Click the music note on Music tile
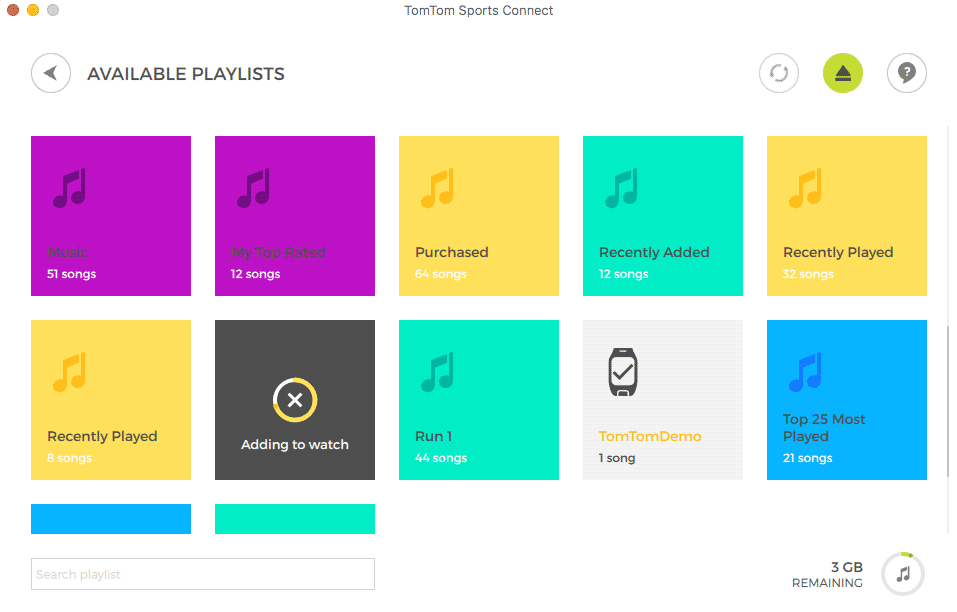The image size is (957, 612). (70, 188)
